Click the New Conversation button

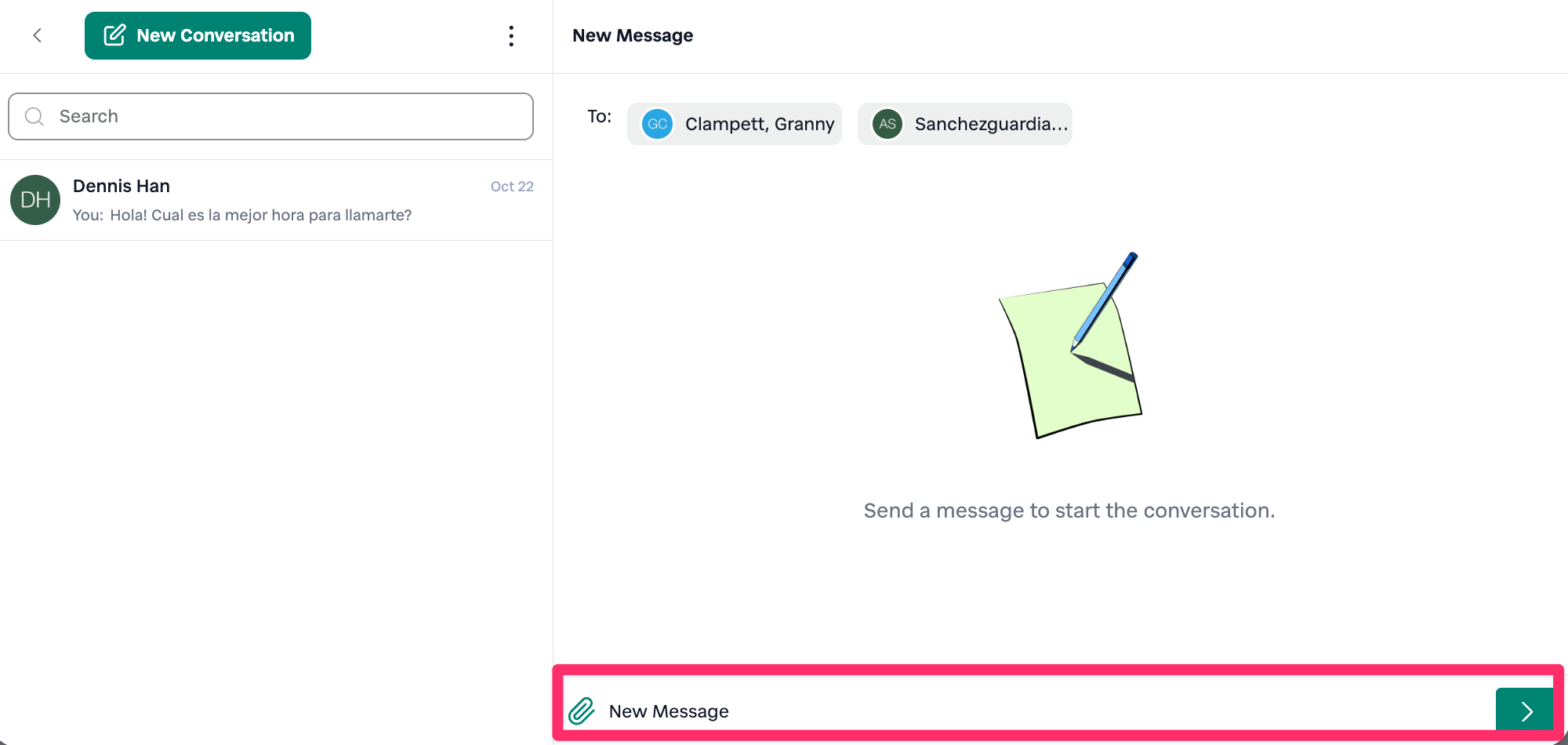coord(198,35)
